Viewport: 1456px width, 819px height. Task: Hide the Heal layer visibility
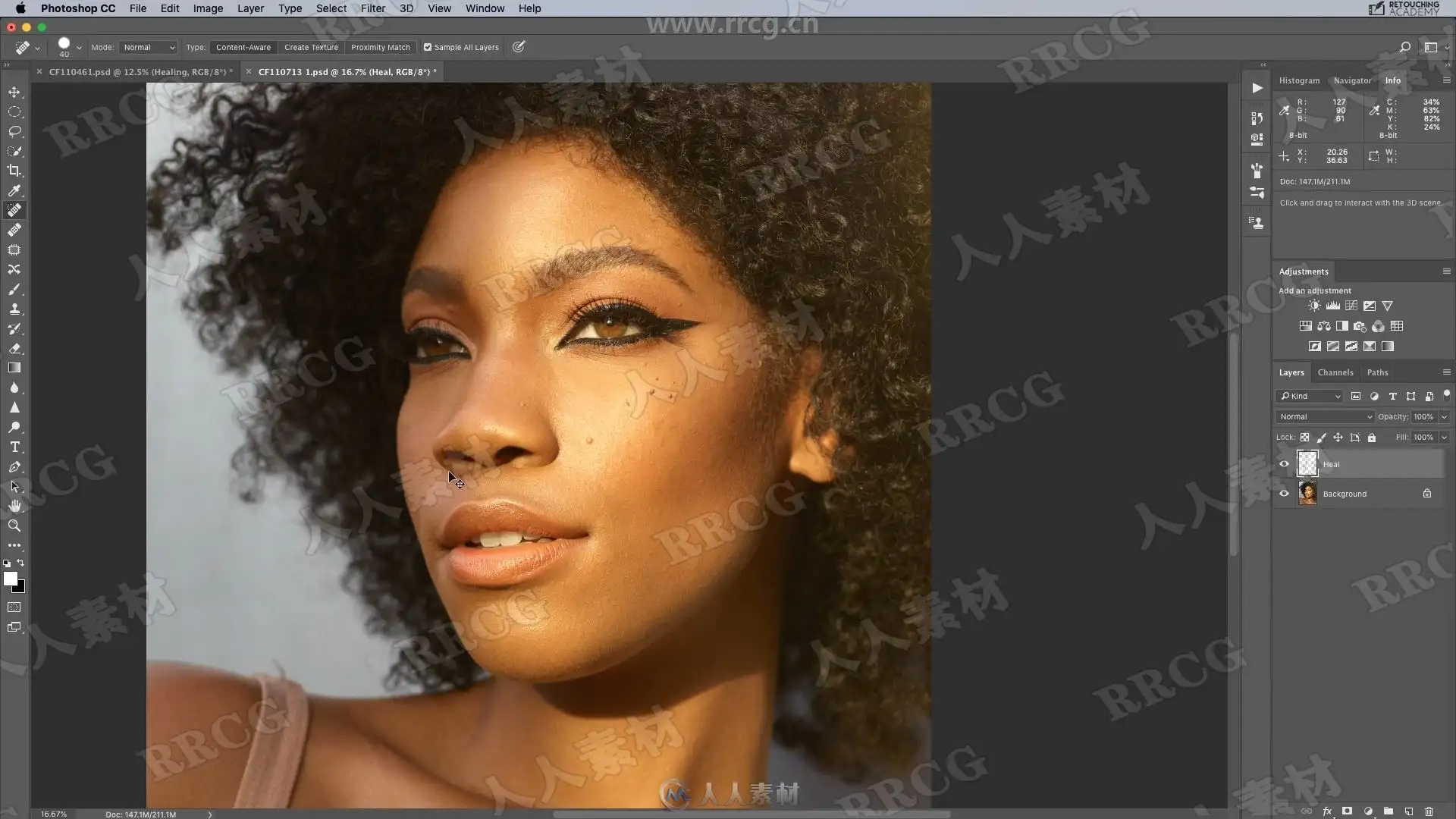[x=1284, y=464]
